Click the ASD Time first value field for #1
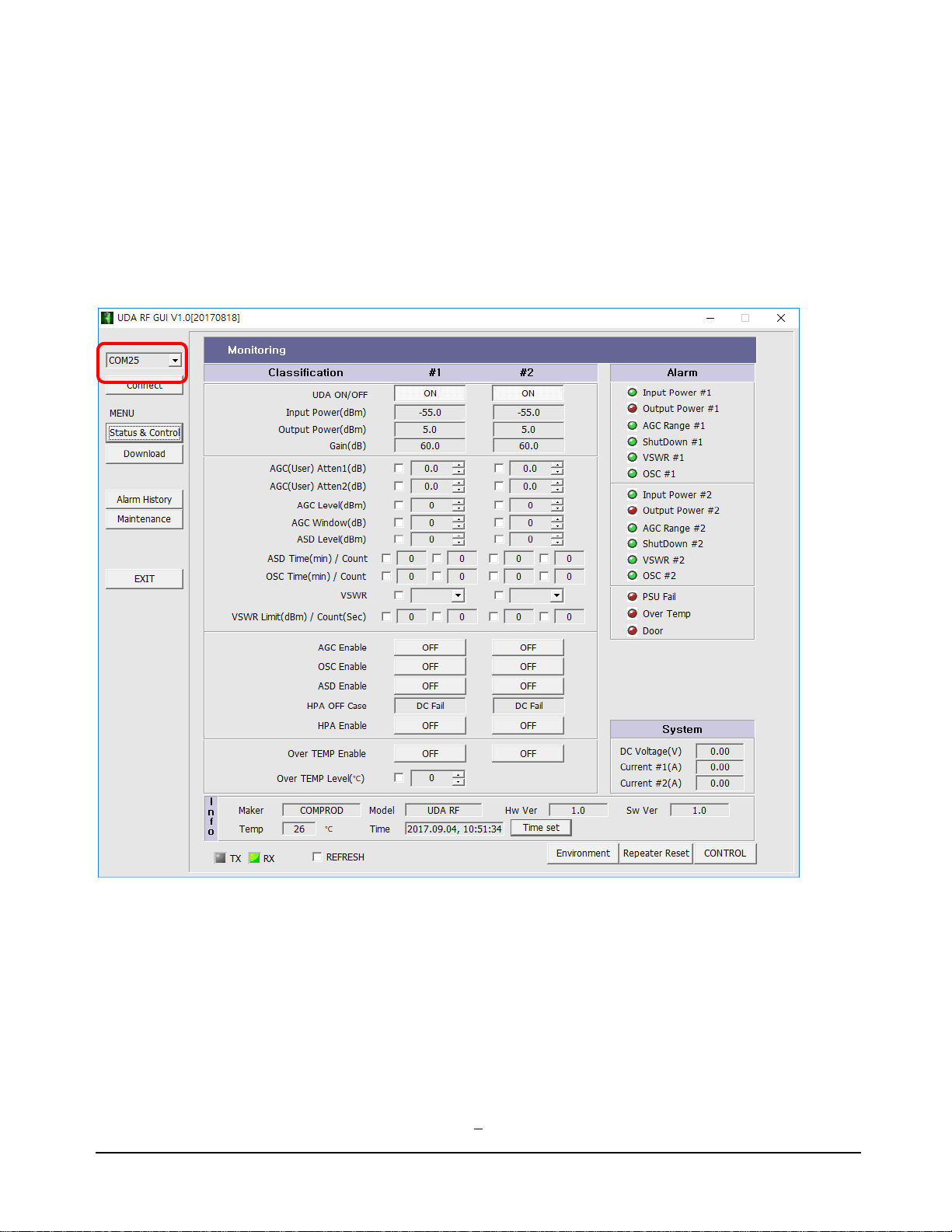The width and height of the screenshot is (952, 1232). [x=412, y=559]
